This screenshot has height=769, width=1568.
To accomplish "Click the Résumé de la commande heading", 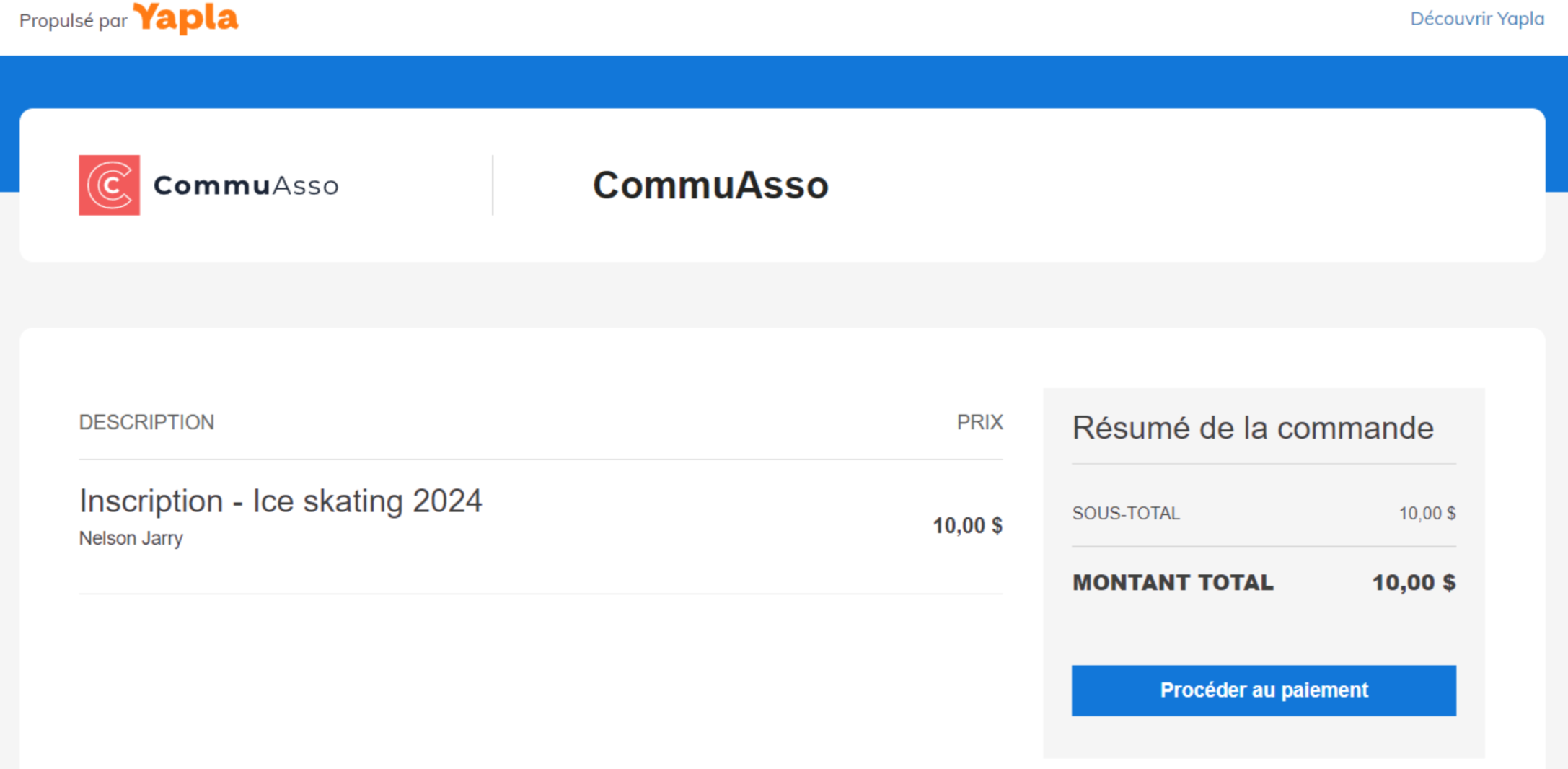I will pyautogui.click(x=1252, y=428).
